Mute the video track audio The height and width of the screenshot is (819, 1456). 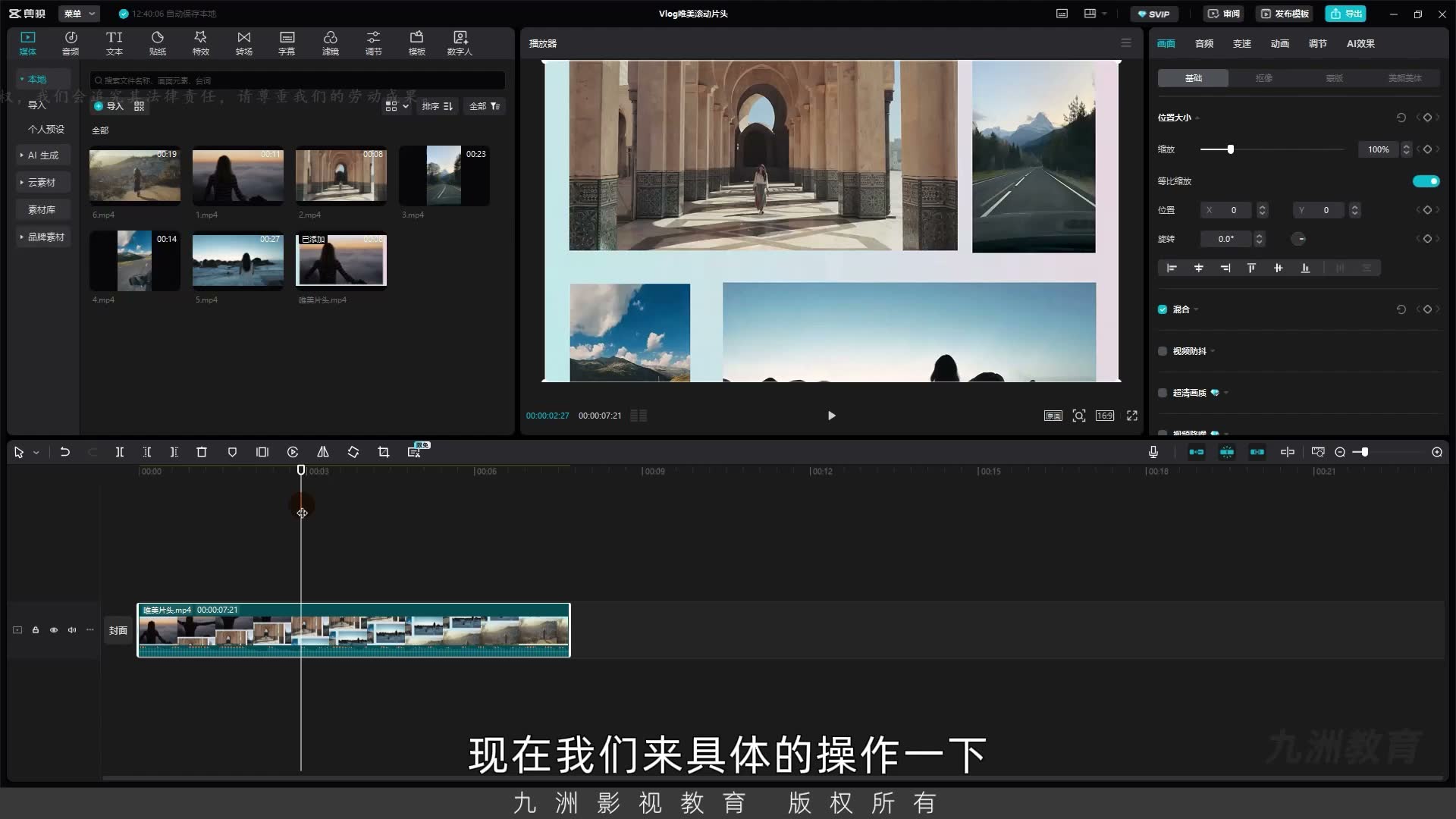click(72, 630)
